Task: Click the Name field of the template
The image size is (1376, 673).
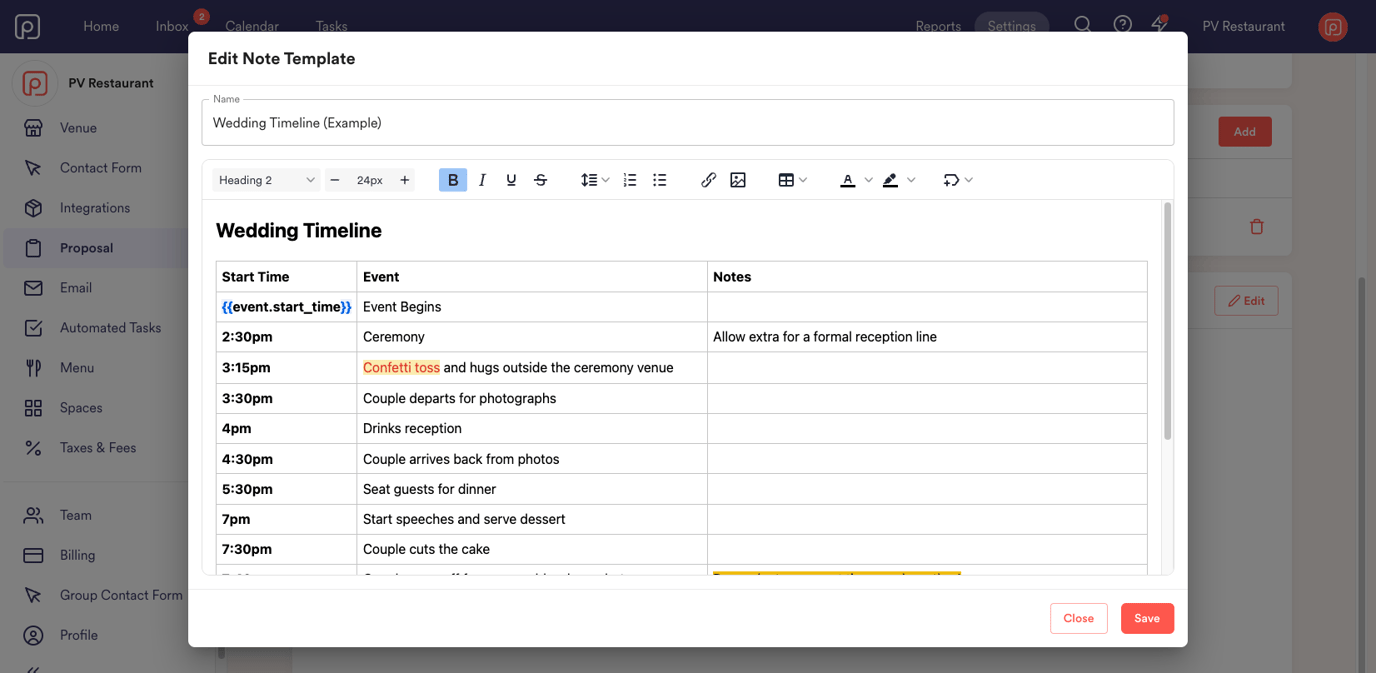Action: pyautogui.click(x=687, y=123)
